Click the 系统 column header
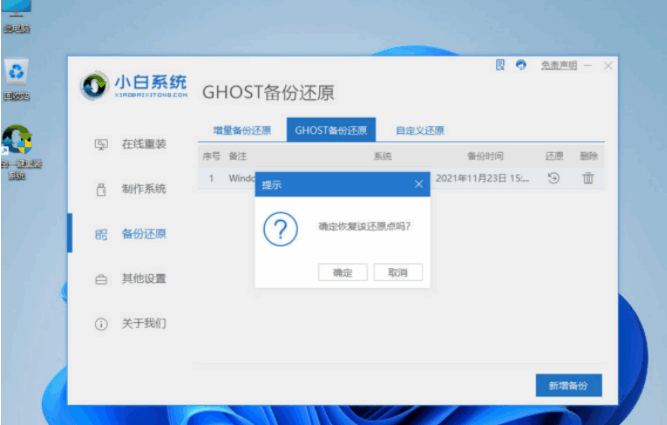Viewport: 667px width, 425px height. [382, 156]
